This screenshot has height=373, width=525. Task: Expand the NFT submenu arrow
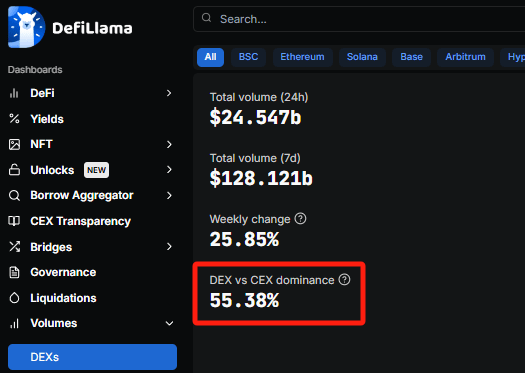pos(169,144)
